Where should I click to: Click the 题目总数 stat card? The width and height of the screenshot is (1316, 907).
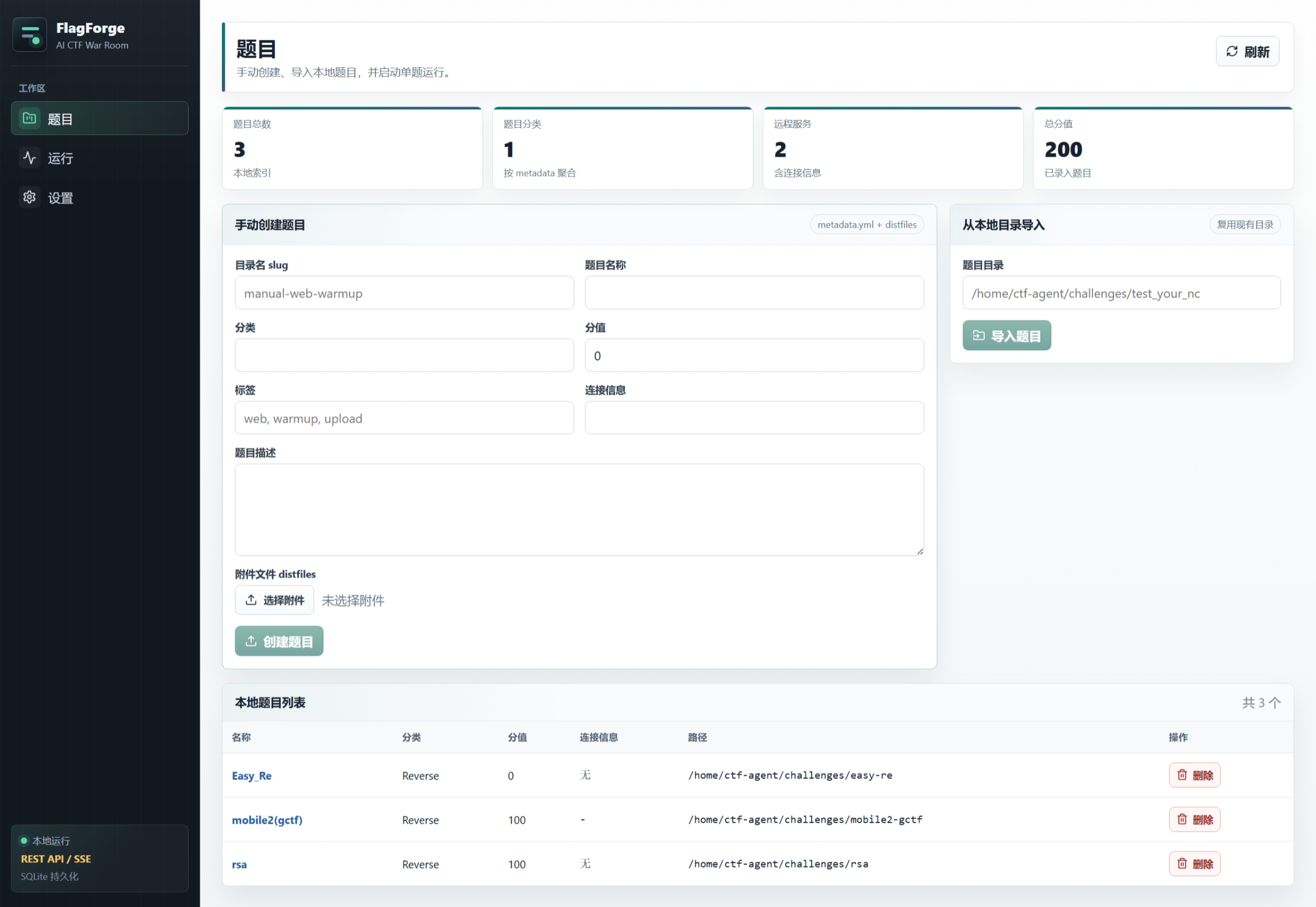click(x=352, y=148)
